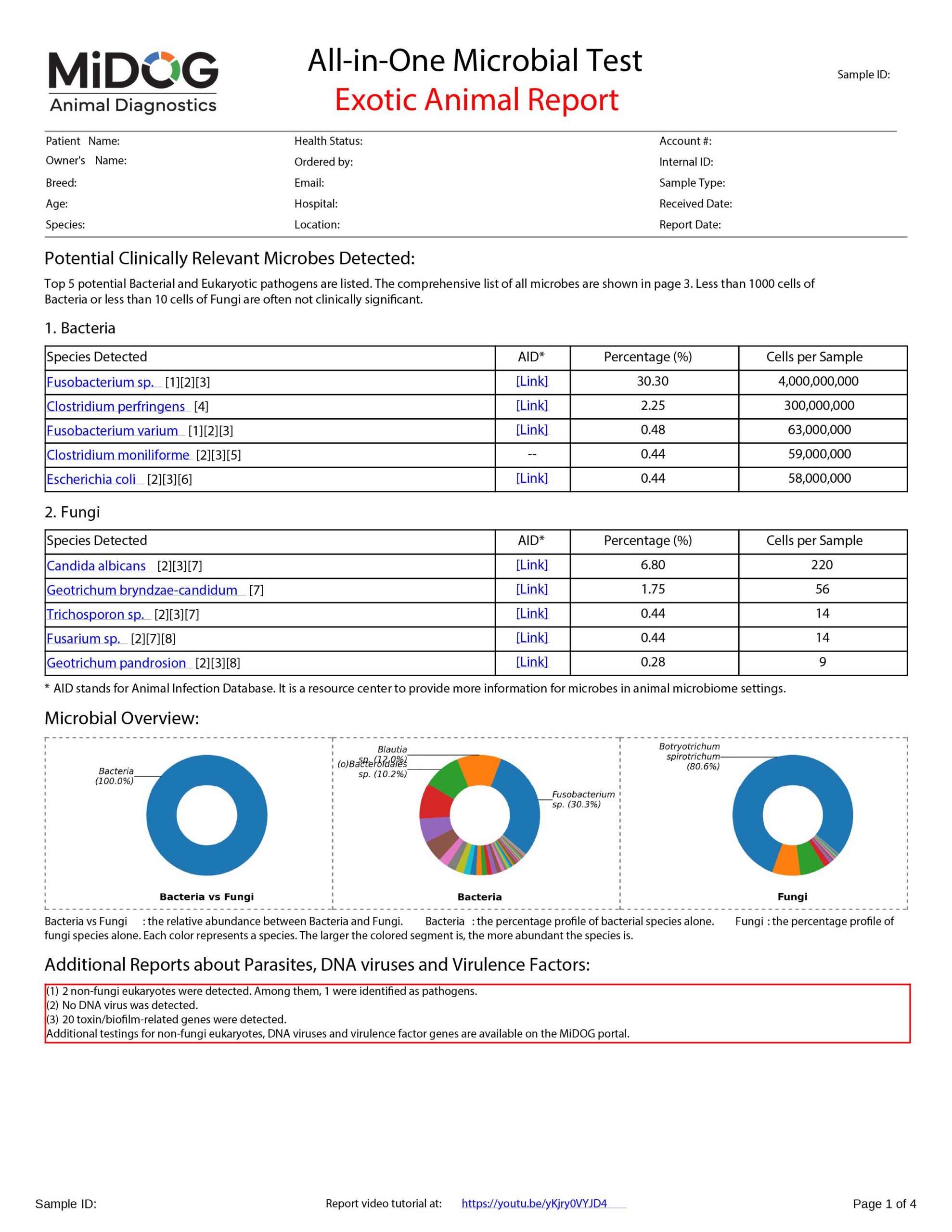The image size is (952, 1232).
Task: Click the '58,000,000' cells value
Action: coord(819,478)
